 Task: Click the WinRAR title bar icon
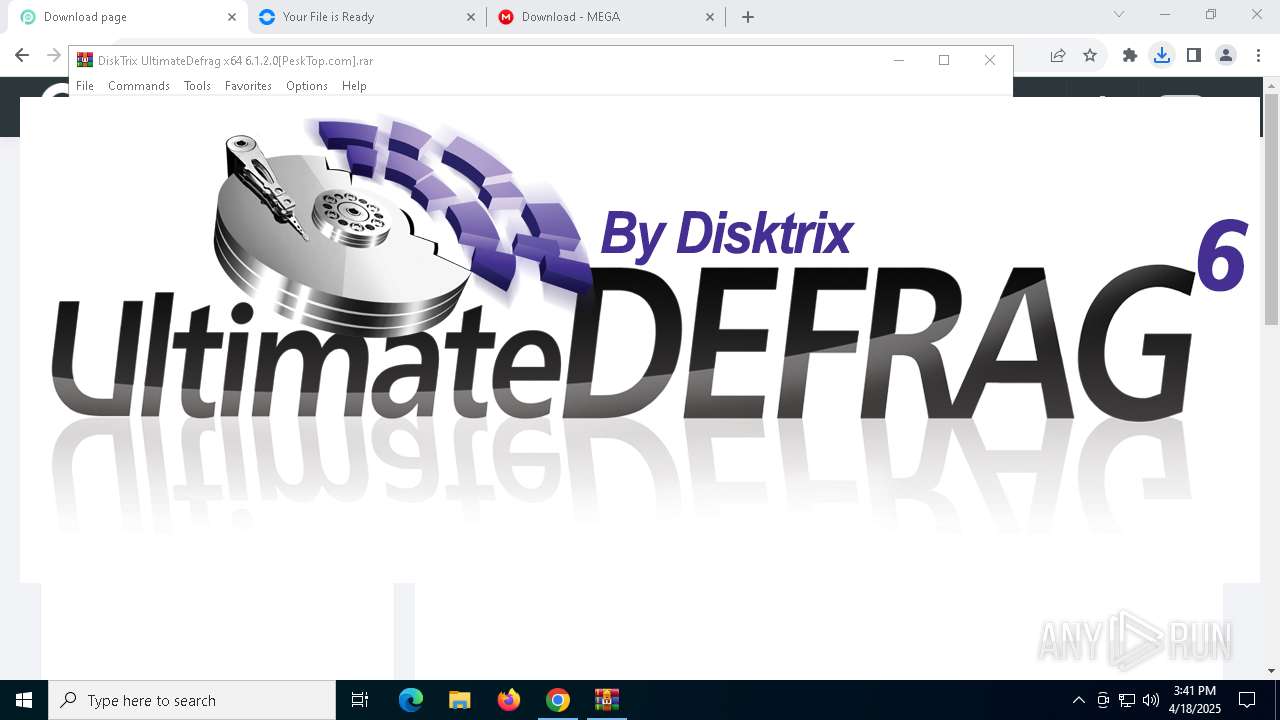click(x=85, y=61)
